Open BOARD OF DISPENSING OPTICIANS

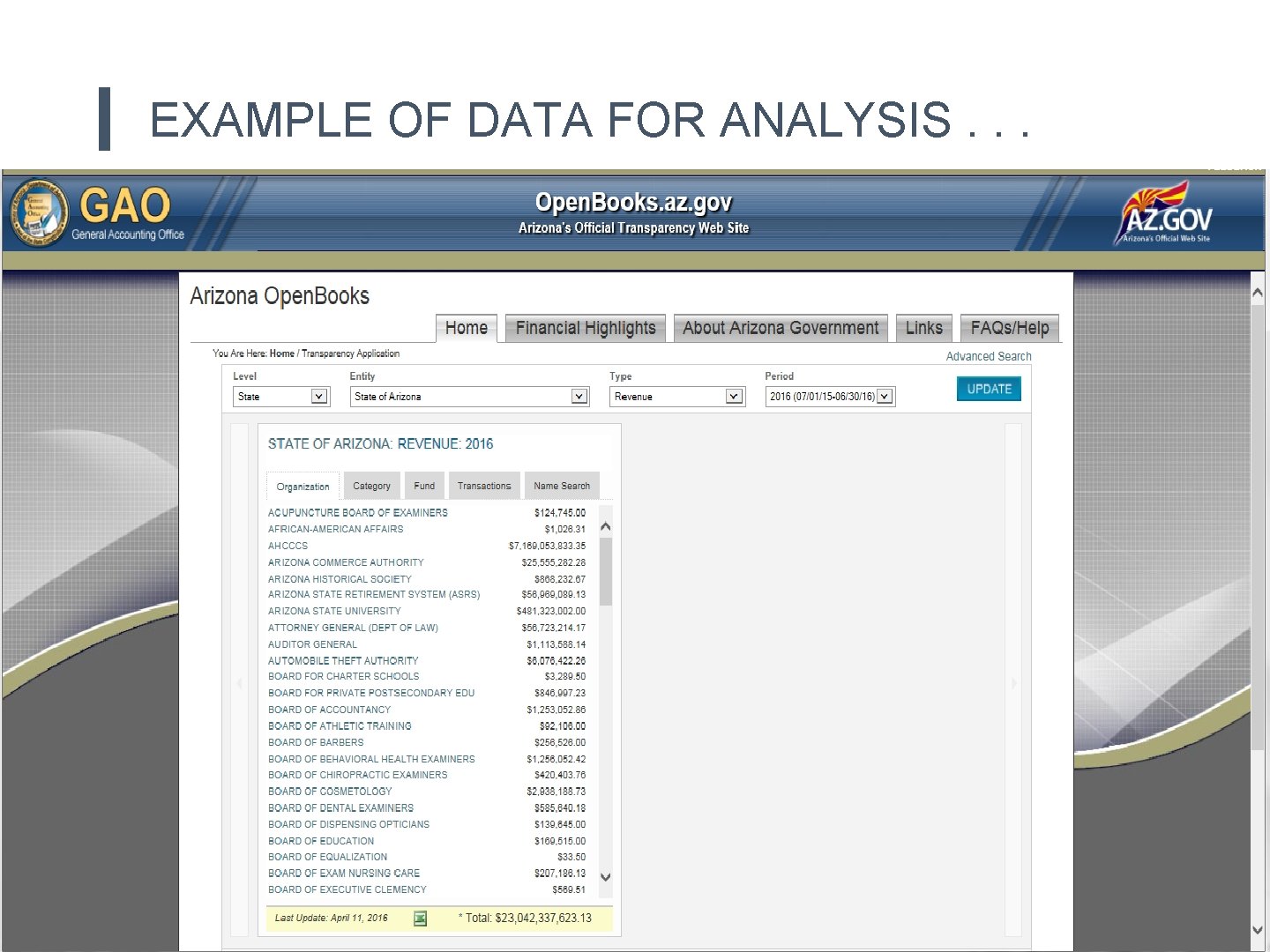point(348,825)
